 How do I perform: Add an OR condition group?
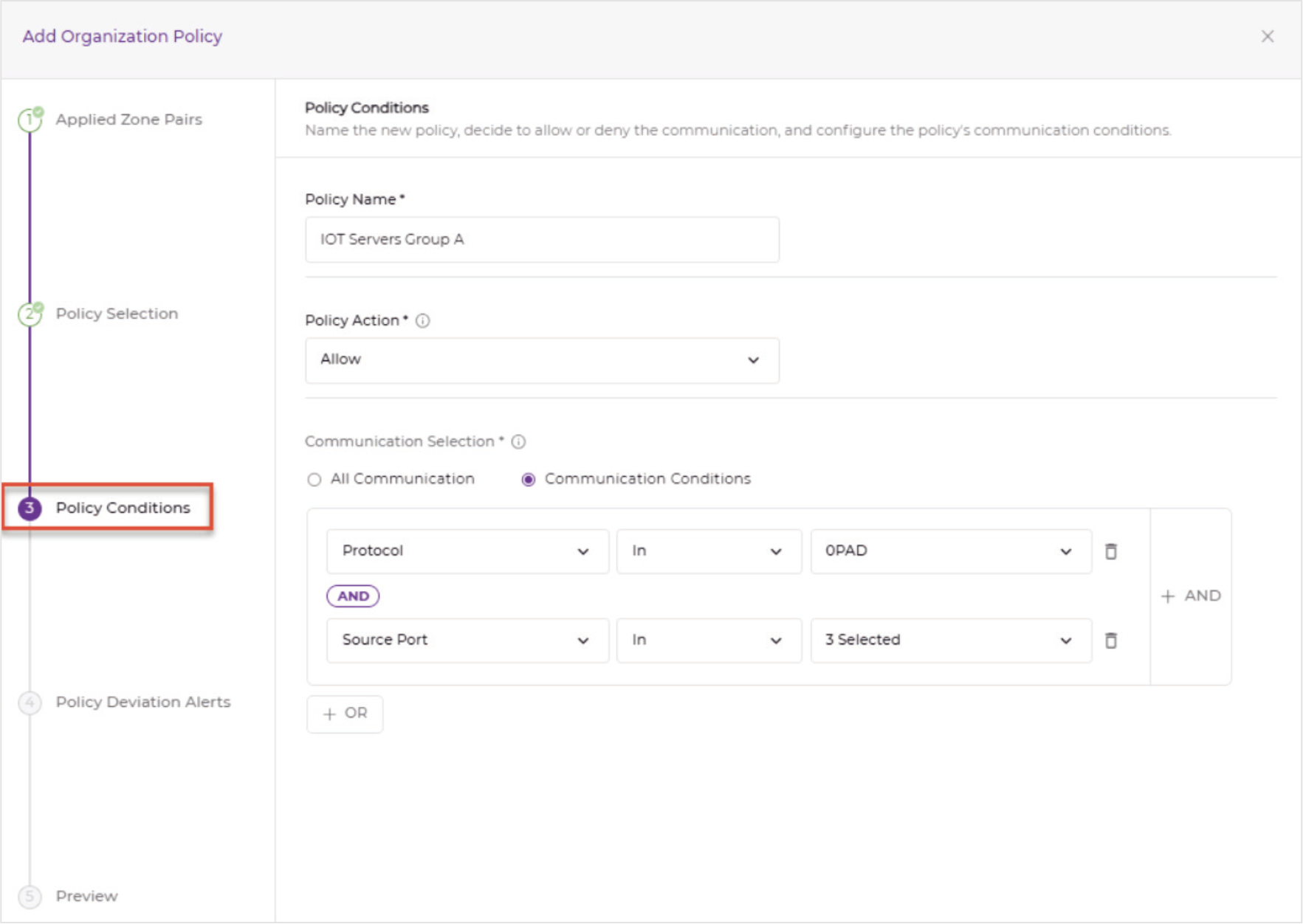345,714
